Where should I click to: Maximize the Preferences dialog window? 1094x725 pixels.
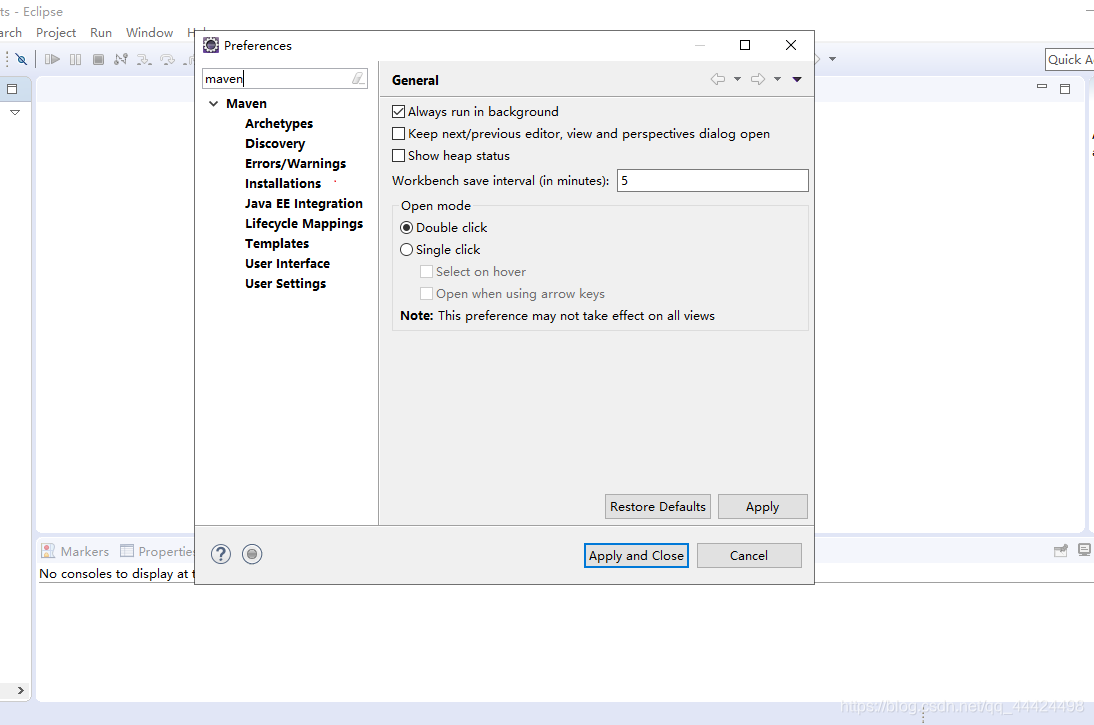(744, 45)
